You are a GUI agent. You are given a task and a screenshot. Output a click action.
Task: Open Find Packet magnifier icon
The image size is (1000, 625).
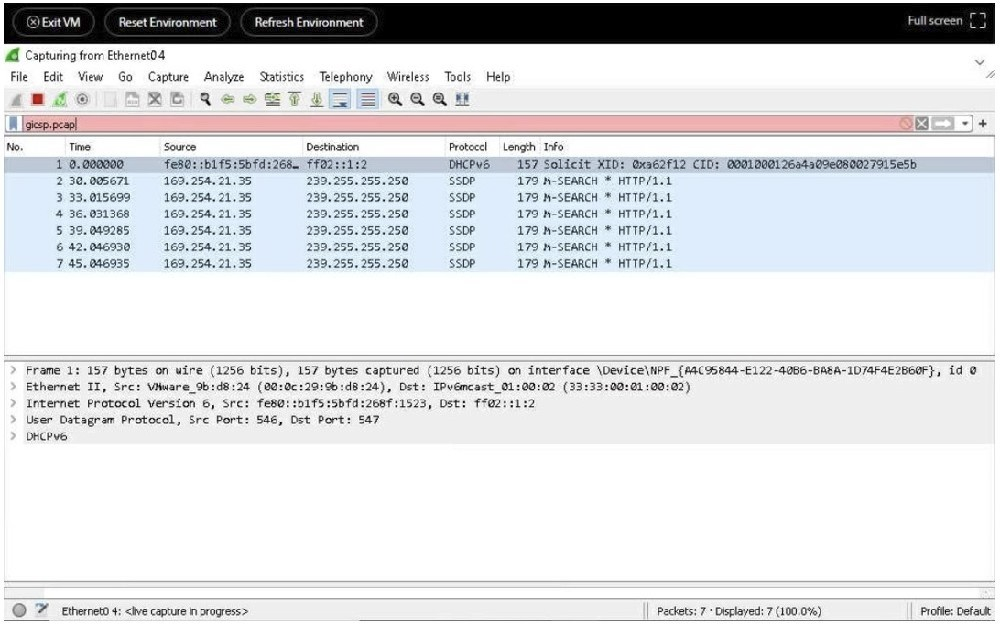pos(205,99)
